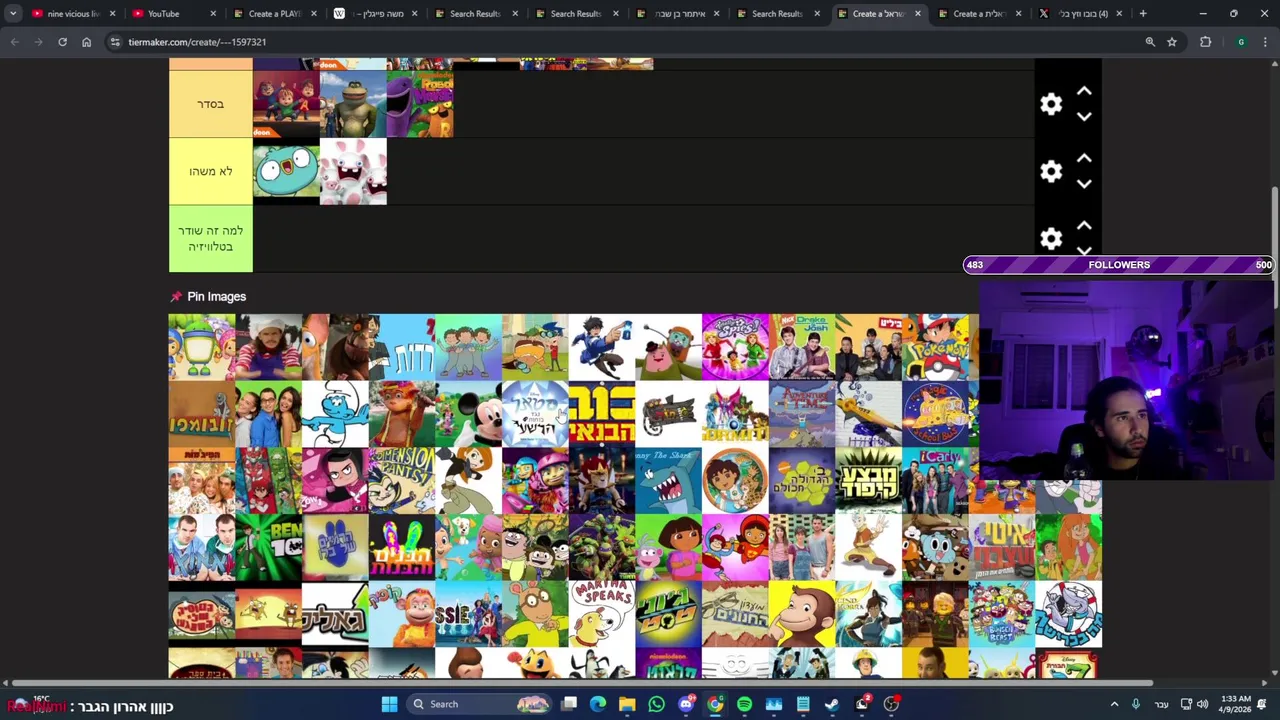Pick the Curious George monkey thumbnail
This screenshot has height=720, width=1280.
(x=802, y=614)
